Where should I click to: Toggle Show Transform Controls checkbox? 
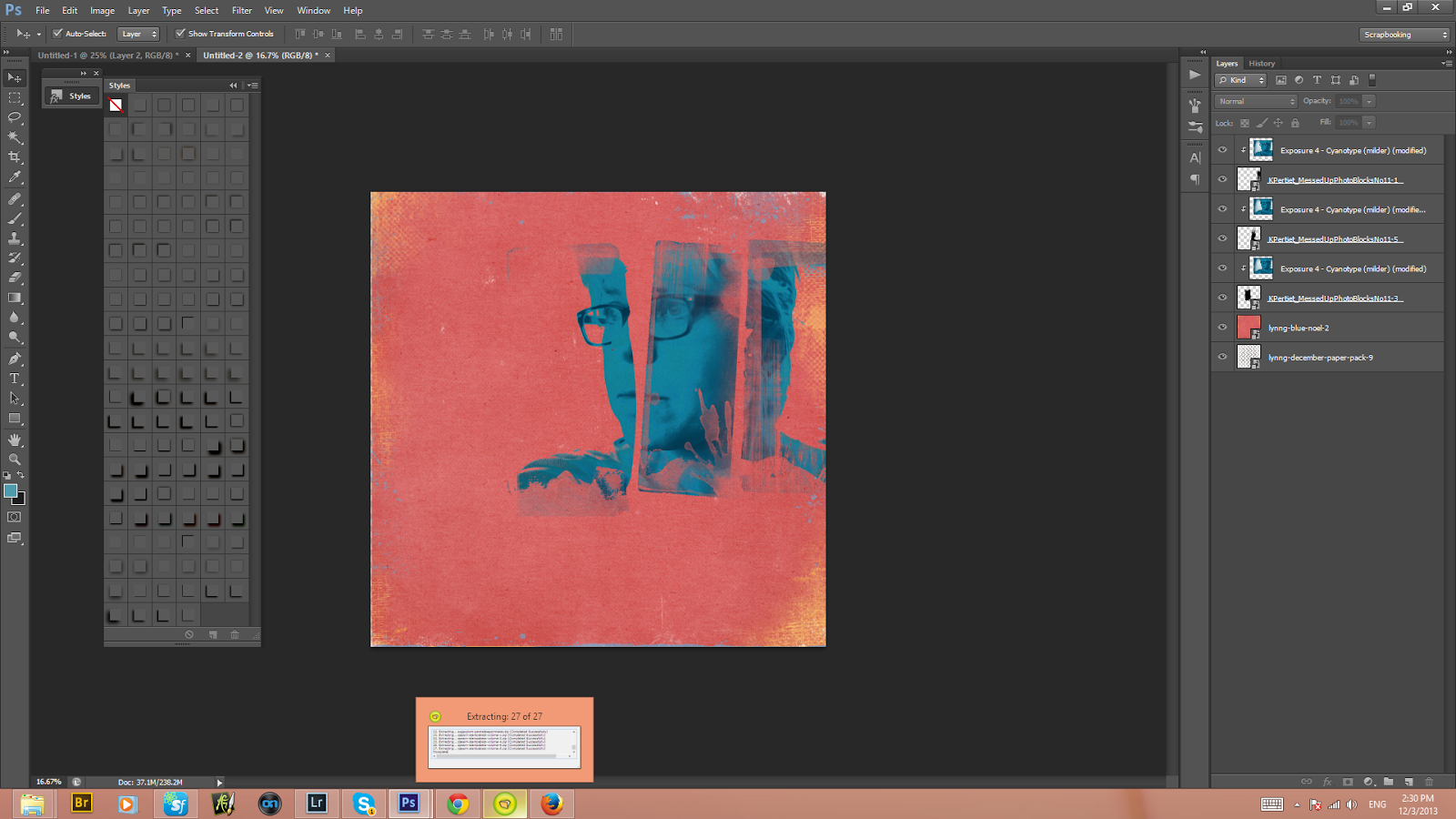click(180, 34)
